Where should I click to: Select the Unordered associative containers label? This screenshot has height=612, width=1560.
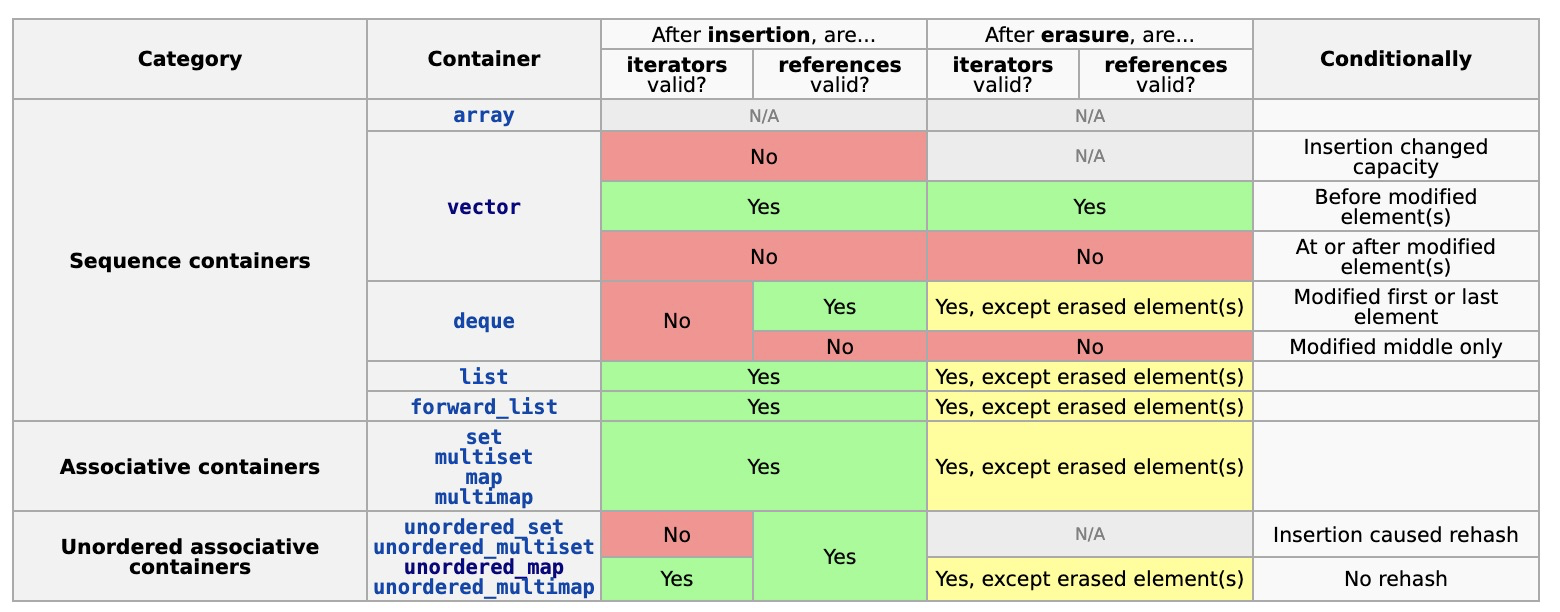[x=190, y=557]
